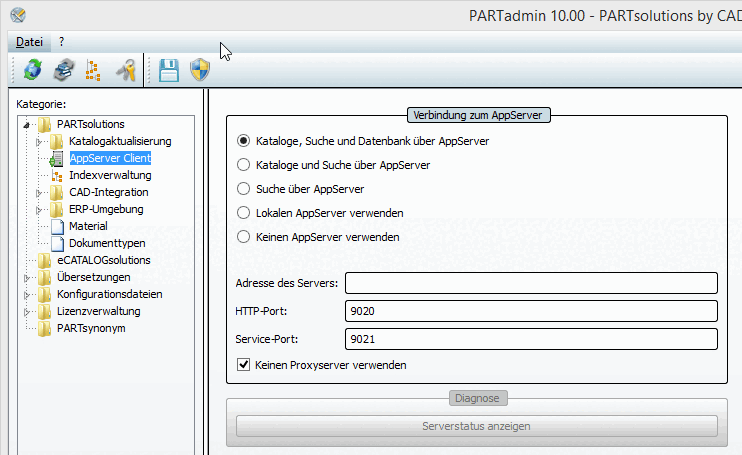Collapse the PARTsolutions root node

pos(24,125)
